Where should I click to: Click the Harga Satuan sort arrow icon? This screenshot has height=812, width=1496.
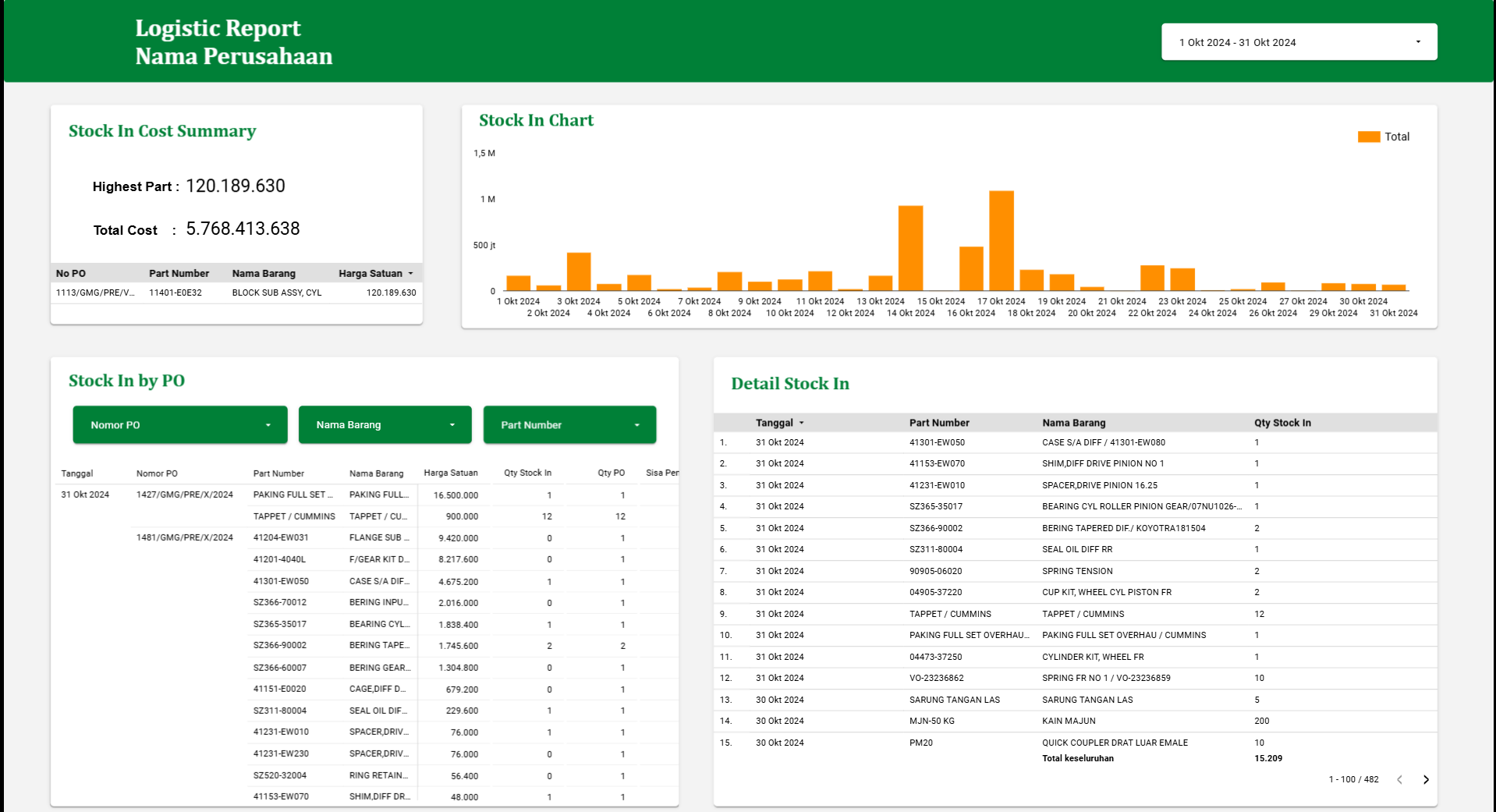pyautogui.click(x=411, y=274)
